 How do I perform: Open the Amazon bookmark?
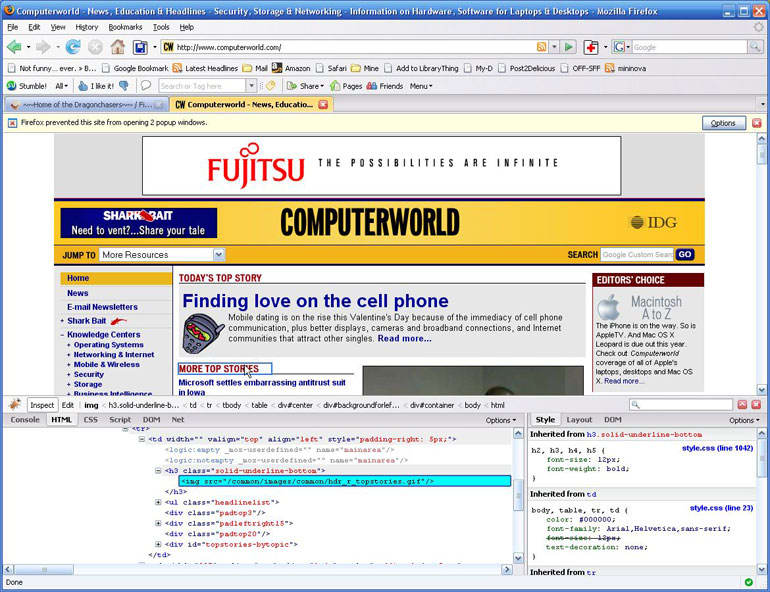(291, 68)
